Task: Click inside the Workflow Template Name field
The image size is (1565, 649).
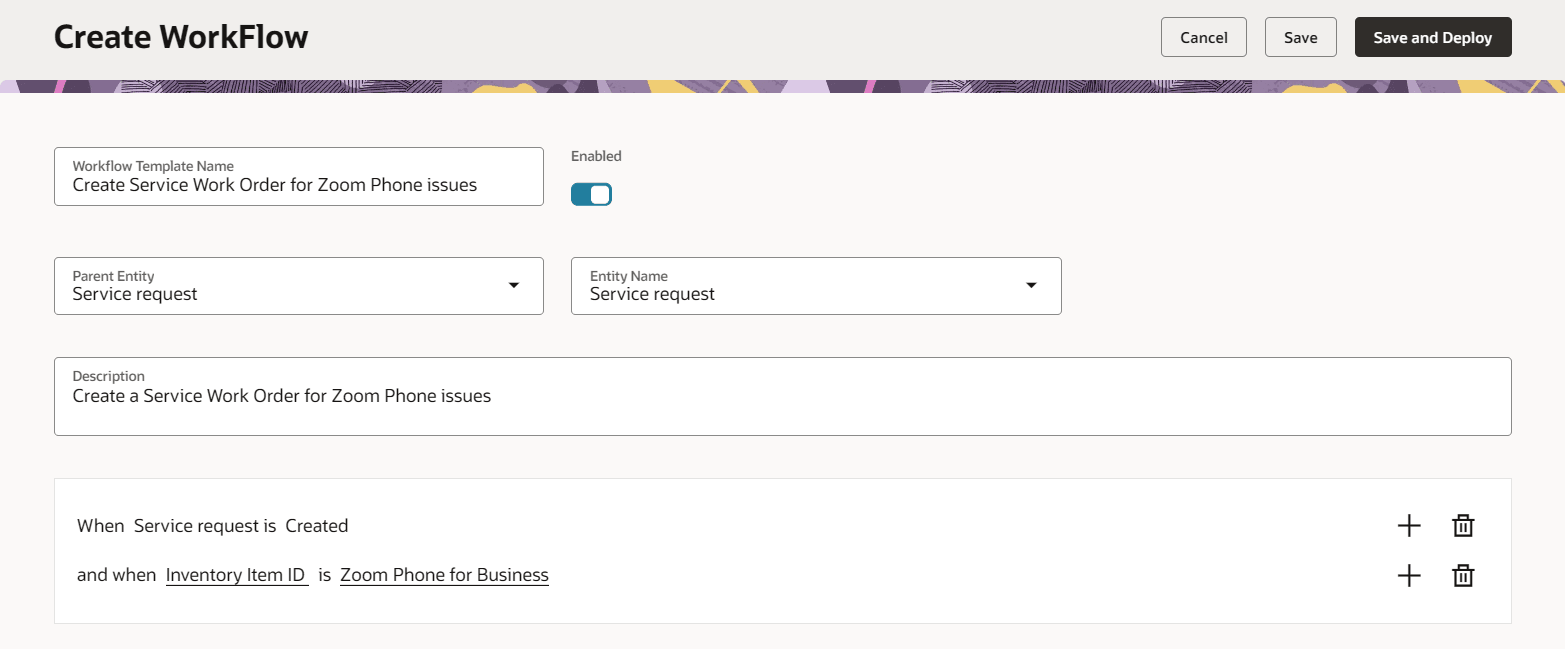Action: coord(298,184)
